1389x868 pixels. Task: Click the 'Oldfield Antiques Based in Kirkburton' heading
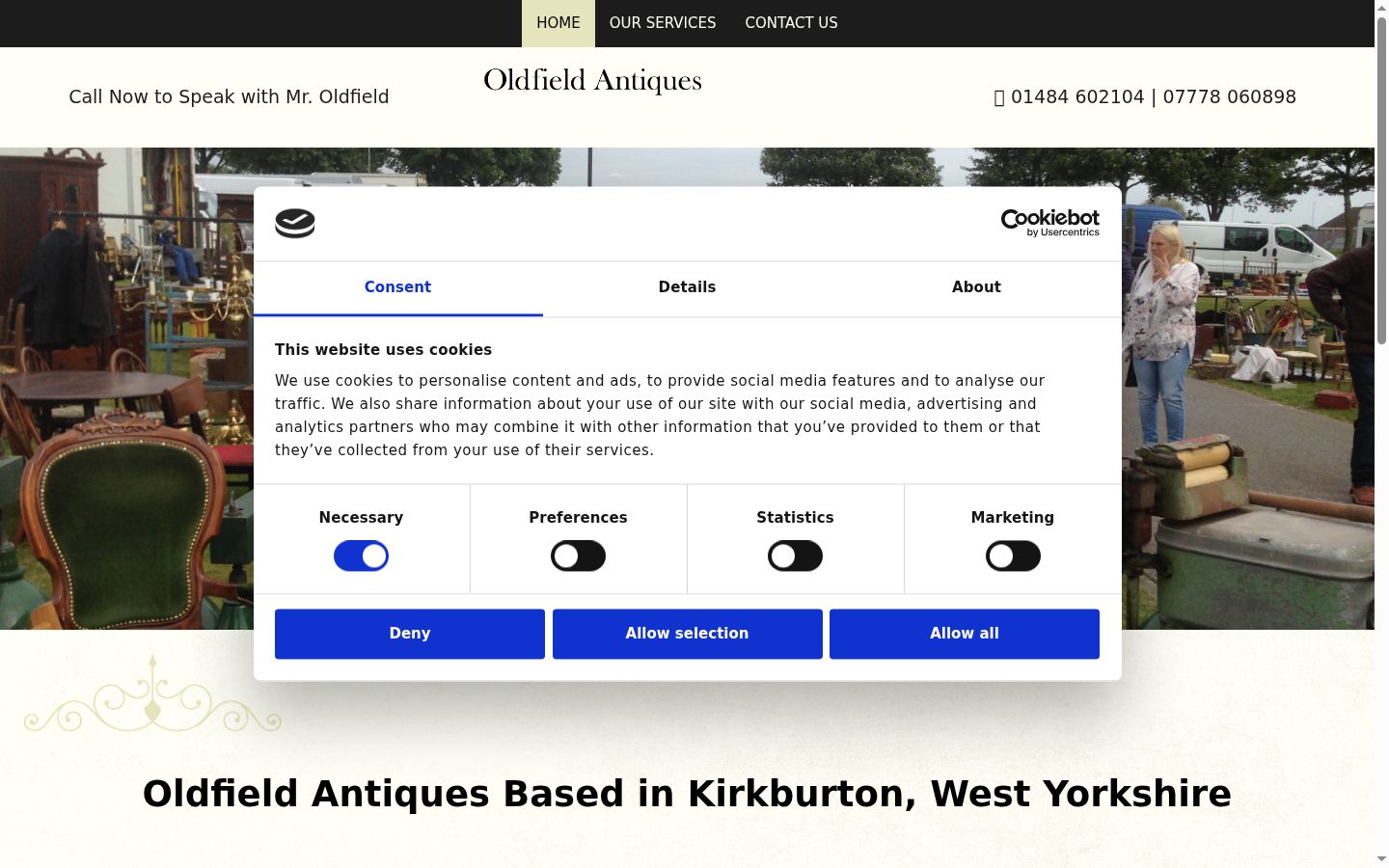point(687,794)
